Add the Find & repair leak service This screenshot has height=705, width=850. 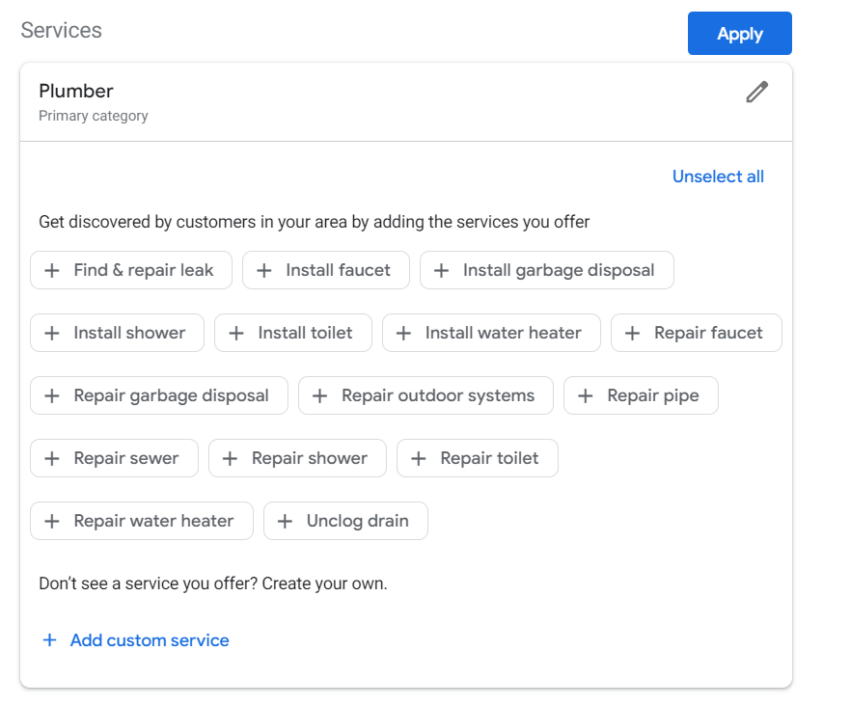coord(131,270)
